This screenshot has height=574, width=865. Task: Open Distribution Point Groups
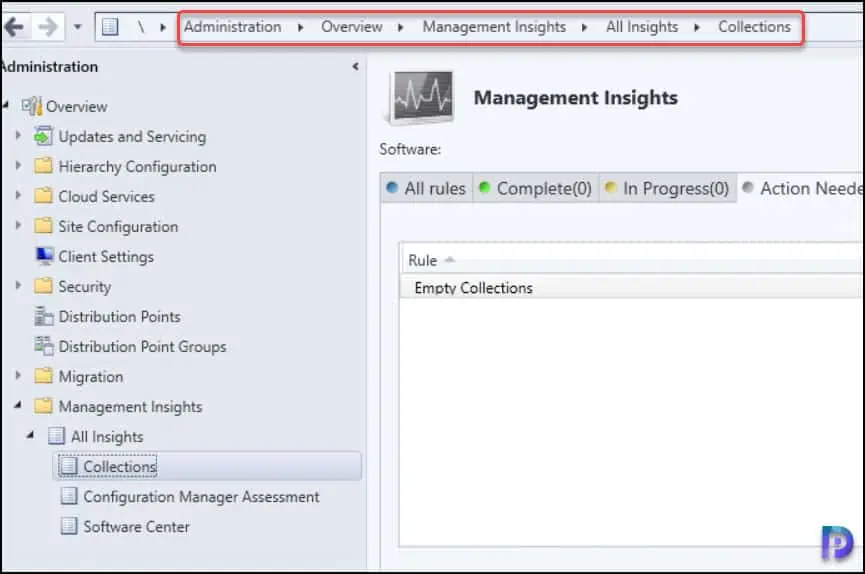pyautogui.click(x=142, y=347)
